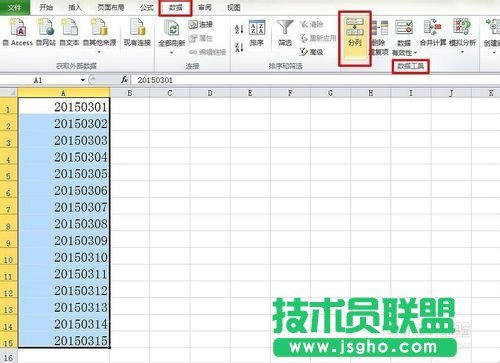Open the Sort (排序) dialog
500x363 pixels.
pyautogui.click(x=257, y=33)
